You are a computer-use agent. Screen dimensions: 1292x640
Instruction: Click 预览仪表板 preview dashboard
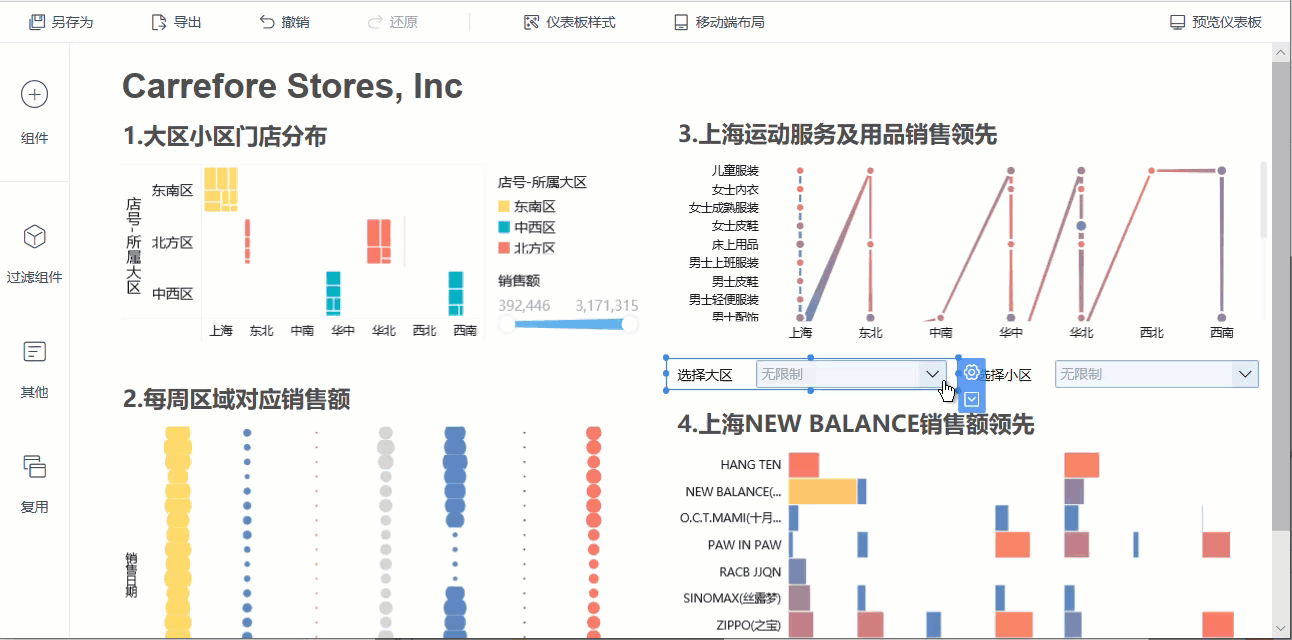pos(1216,22)
